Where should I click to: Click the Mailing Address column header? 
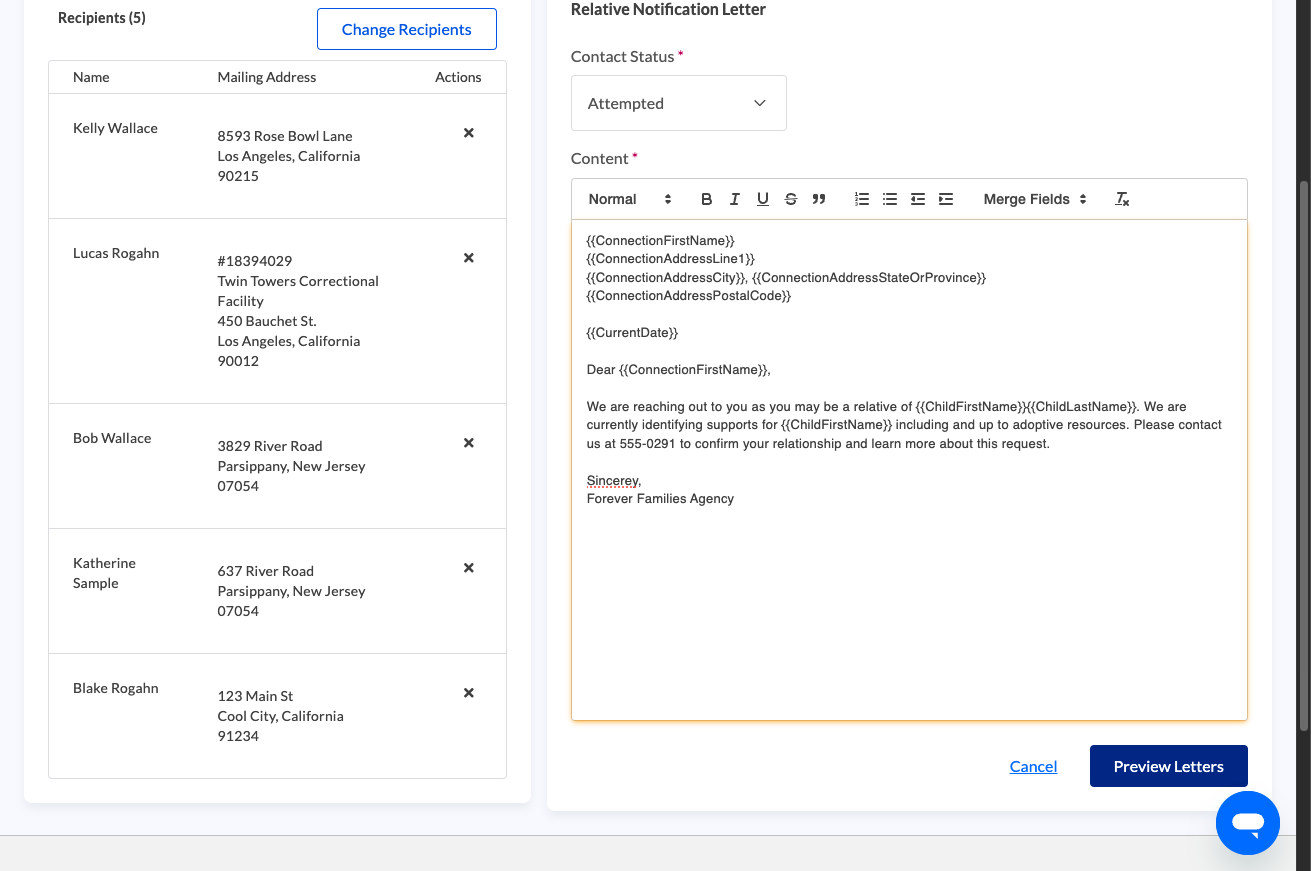point(267,77)
